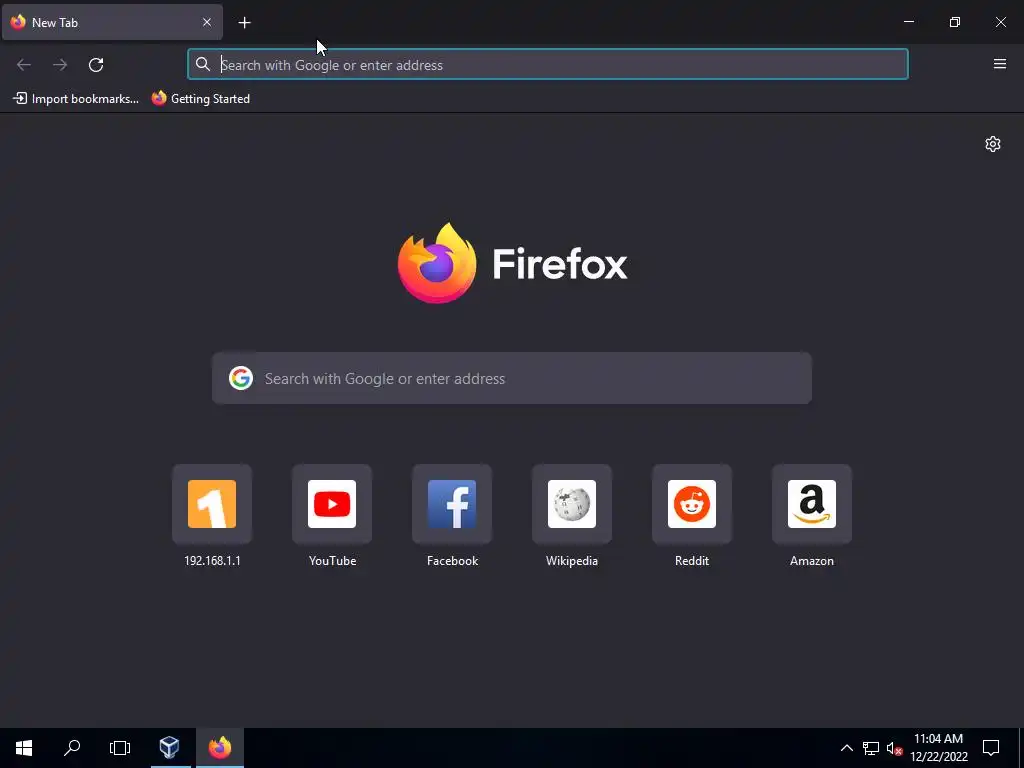Open the Windows Start menu

24,748
